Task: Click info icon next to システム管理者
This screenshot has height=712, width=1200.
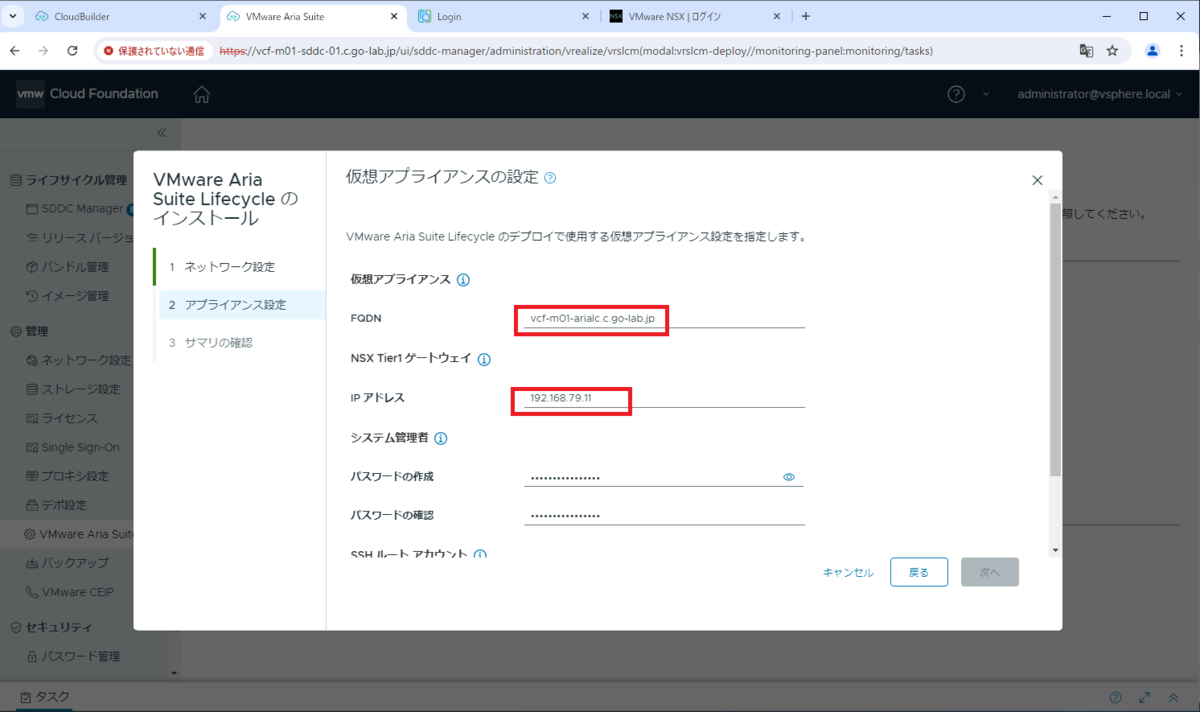Action: (441, 438)
